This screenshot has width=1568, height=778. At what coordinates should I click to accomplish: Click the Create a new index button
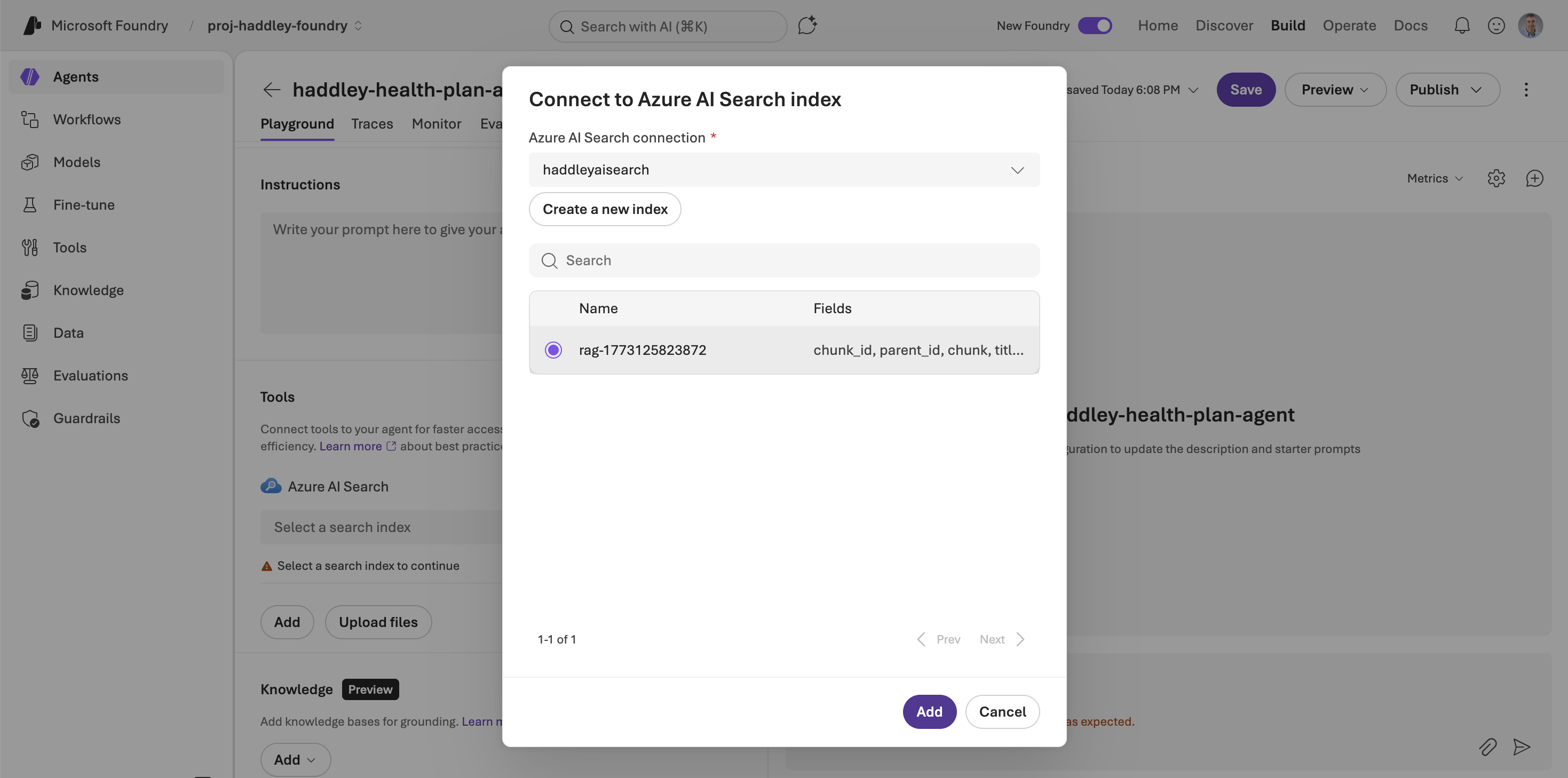(x=605, y=209)
